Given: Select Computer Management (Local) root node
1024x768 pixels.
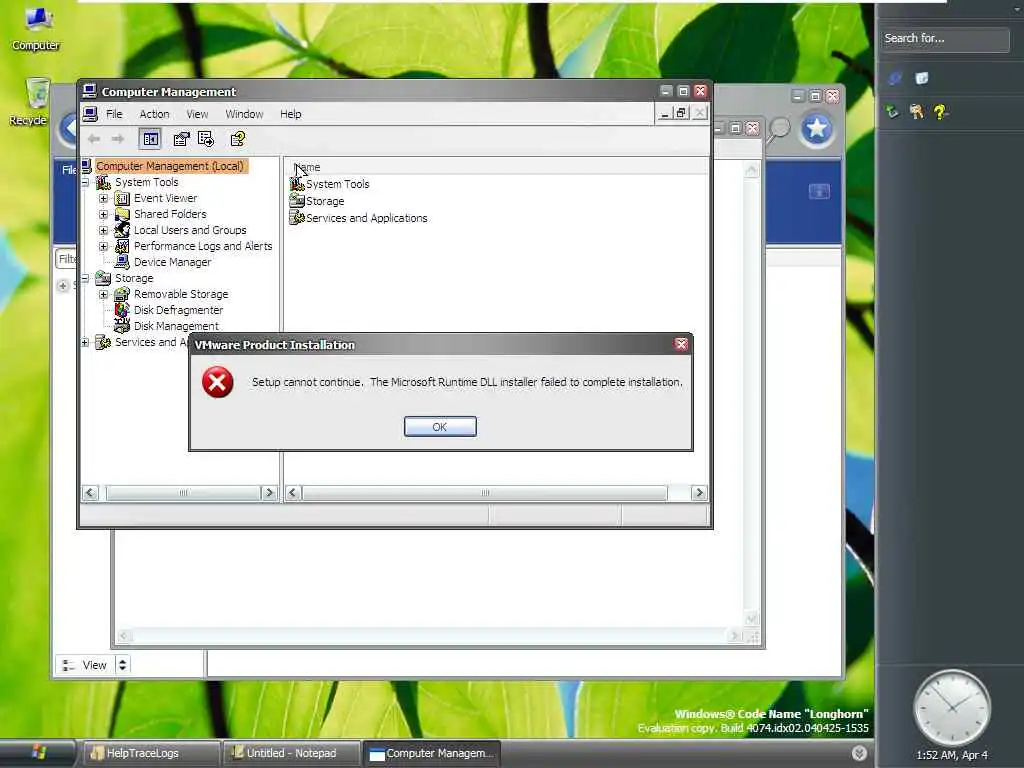Looking at the screenshot, I should pyautogui.click(x=170, y=166).
